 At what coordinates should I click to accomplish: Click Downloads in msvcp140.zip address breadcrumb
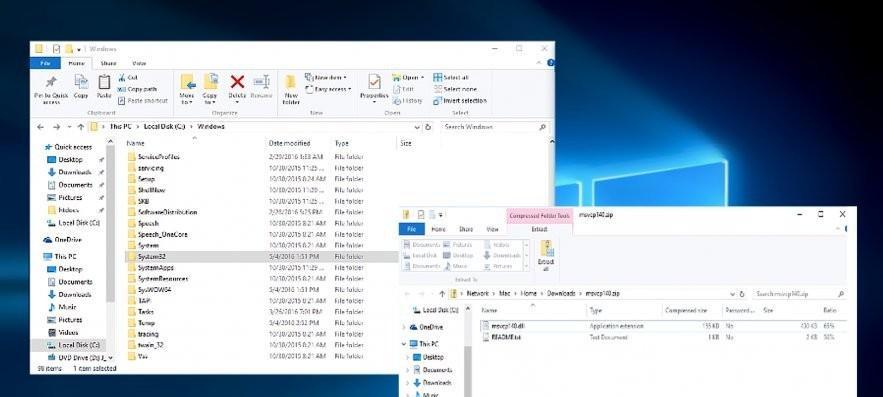click(561, 294)
